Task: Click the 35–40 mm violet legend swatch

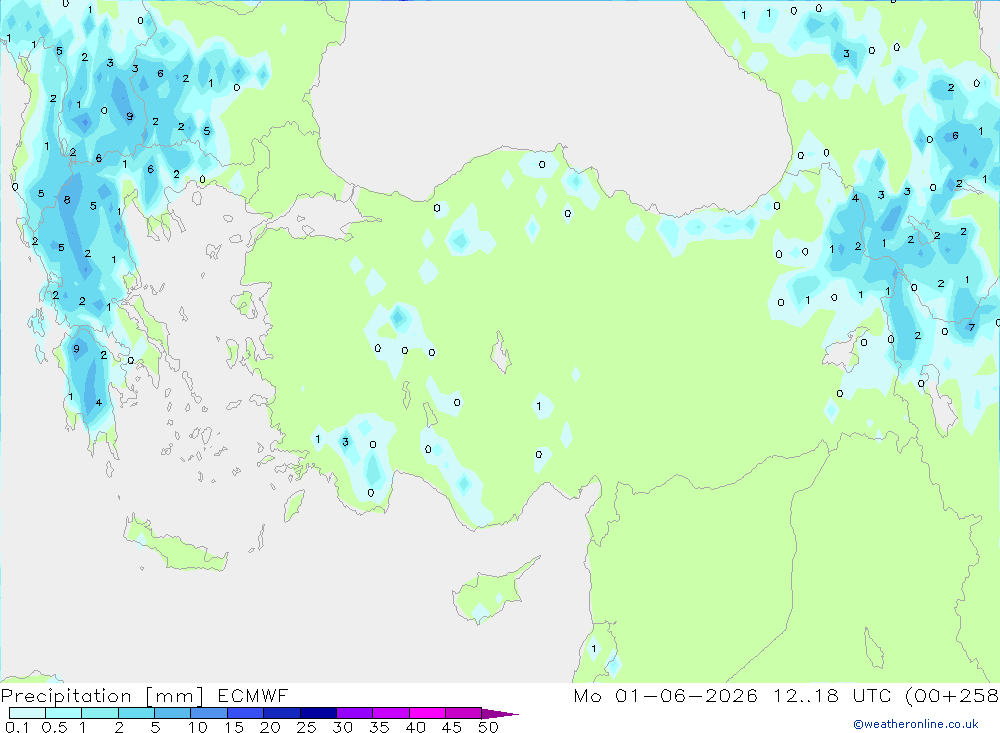Action: (391, 713)
